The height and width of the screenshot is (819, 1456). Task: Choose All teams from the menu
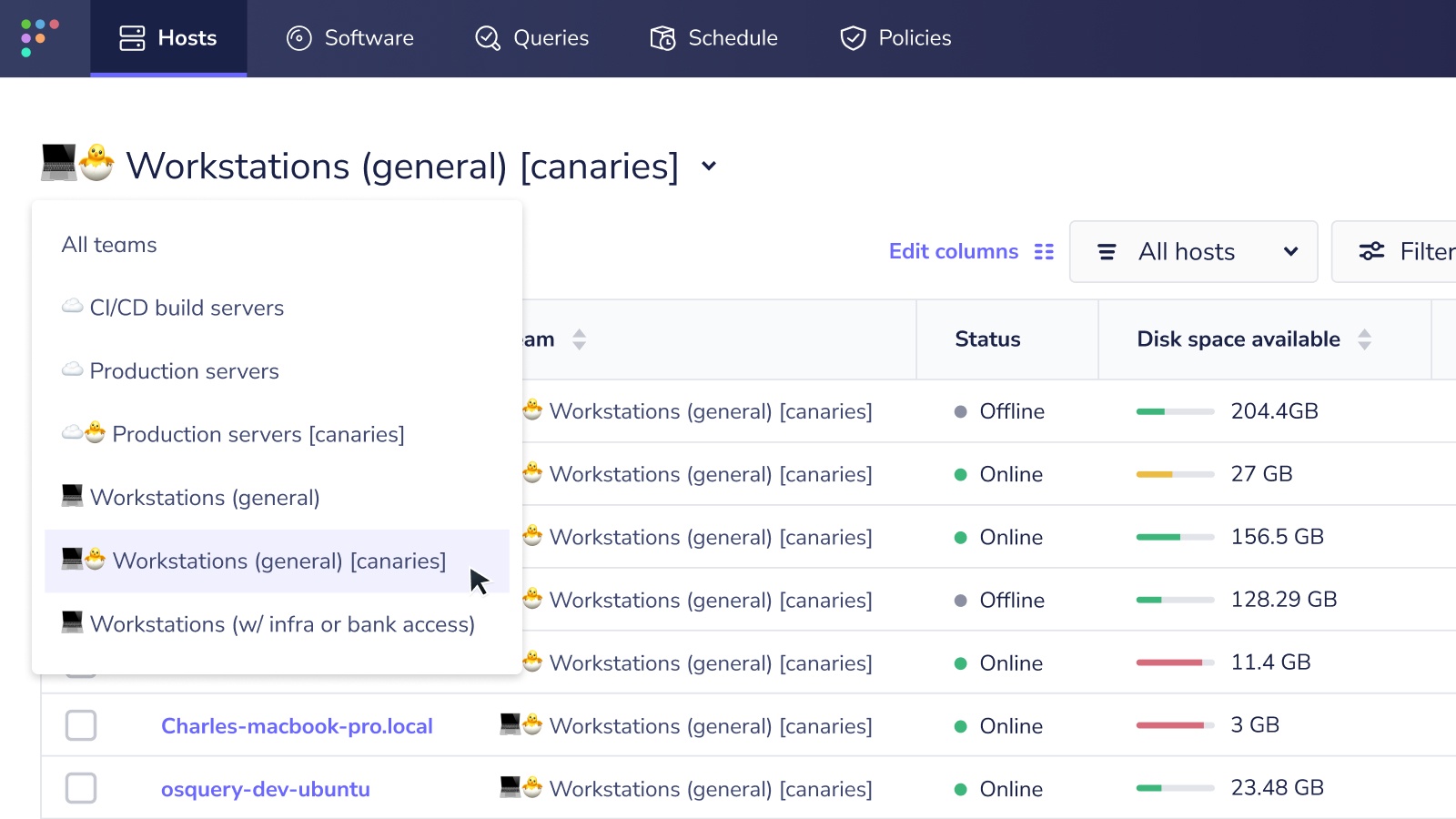click(277, 245)
